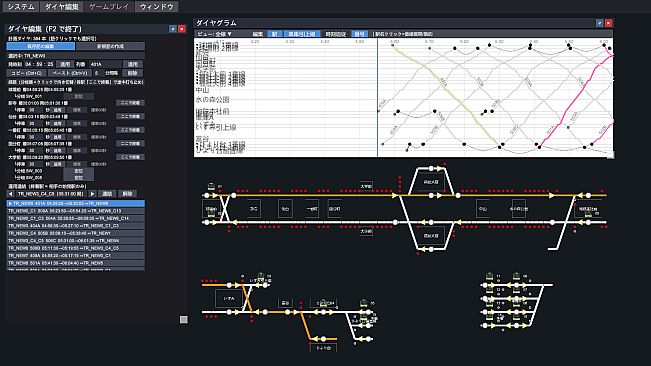Click the train number field showing 401A
651x366 pixels.
tap(105, 64)
